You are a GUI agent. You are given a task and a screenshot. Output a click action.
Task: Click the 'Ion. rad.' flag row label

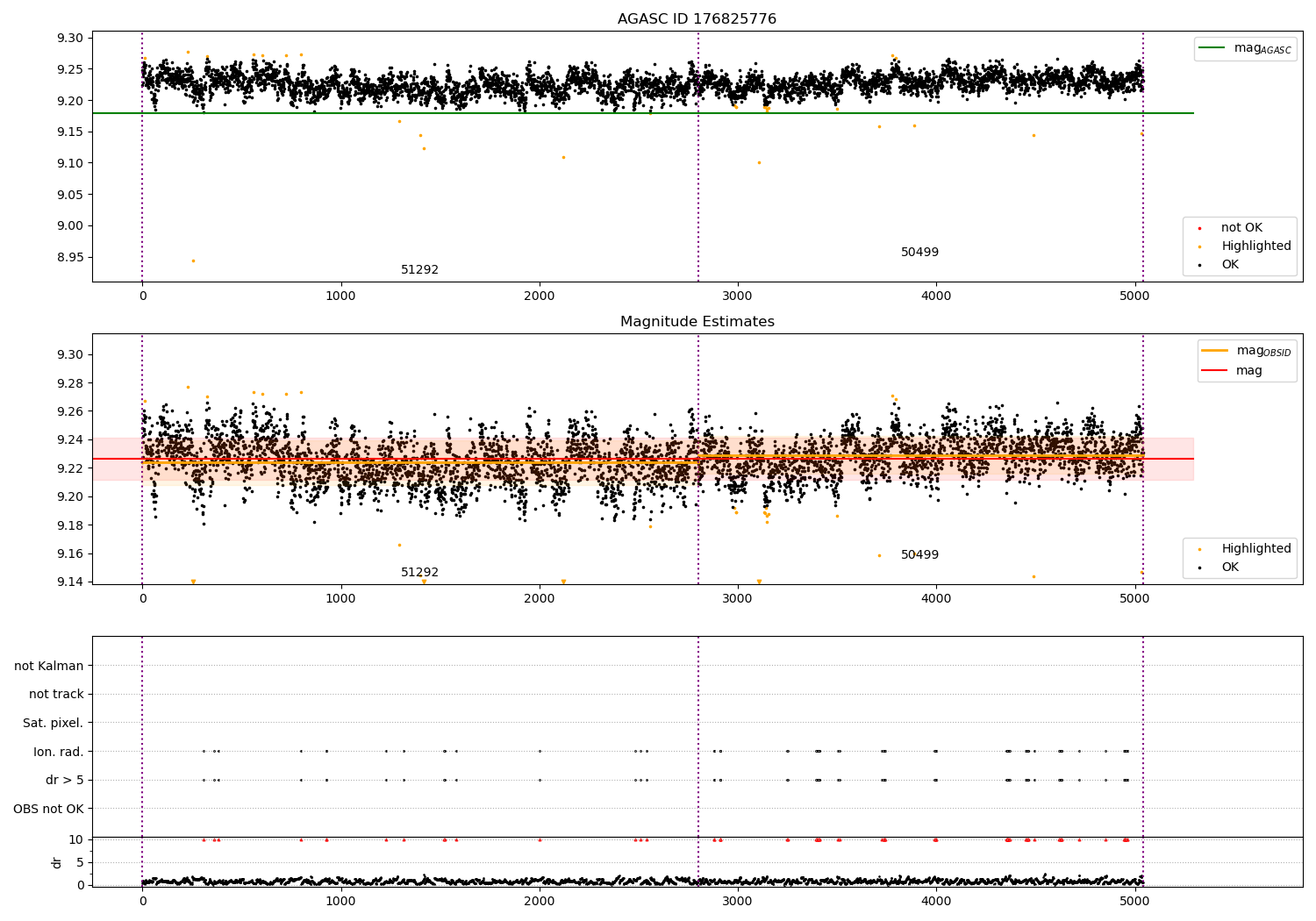click(x=59, y=752)
